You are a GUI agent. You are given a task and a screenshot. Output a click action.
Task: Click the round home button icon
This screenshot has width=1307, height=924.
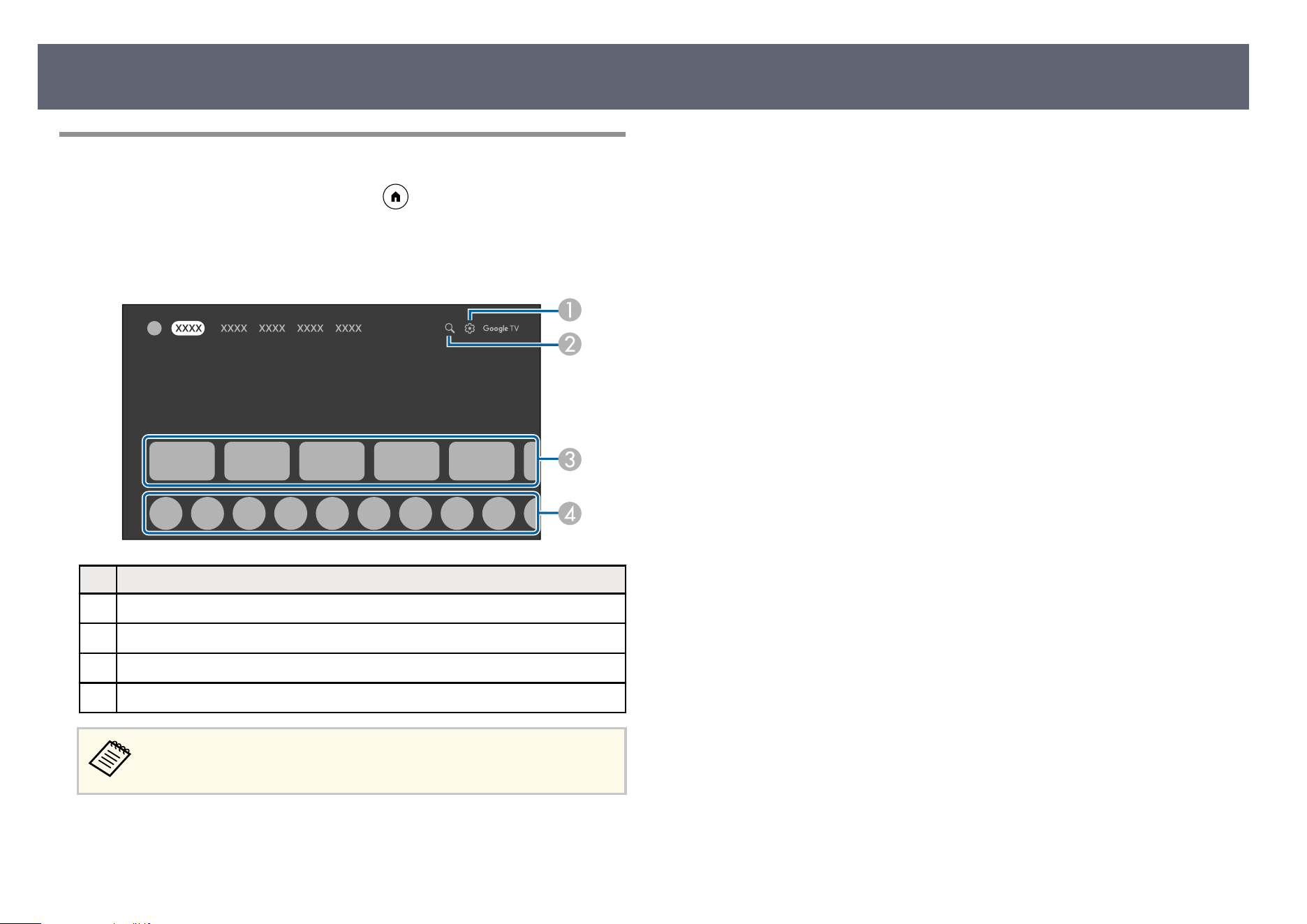pos(395,197)
